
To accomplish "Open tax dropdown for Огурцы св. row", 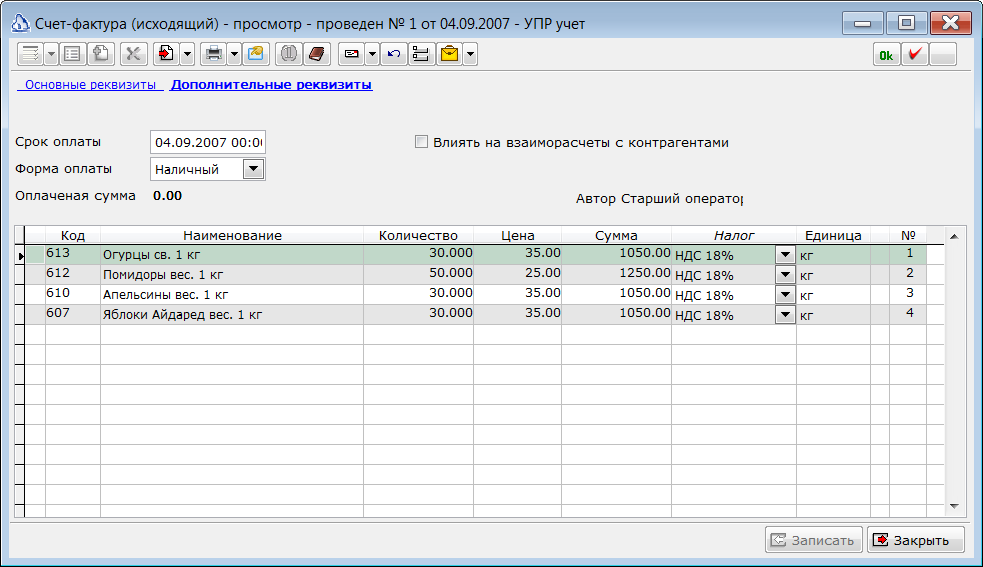I will coord(785,255).
